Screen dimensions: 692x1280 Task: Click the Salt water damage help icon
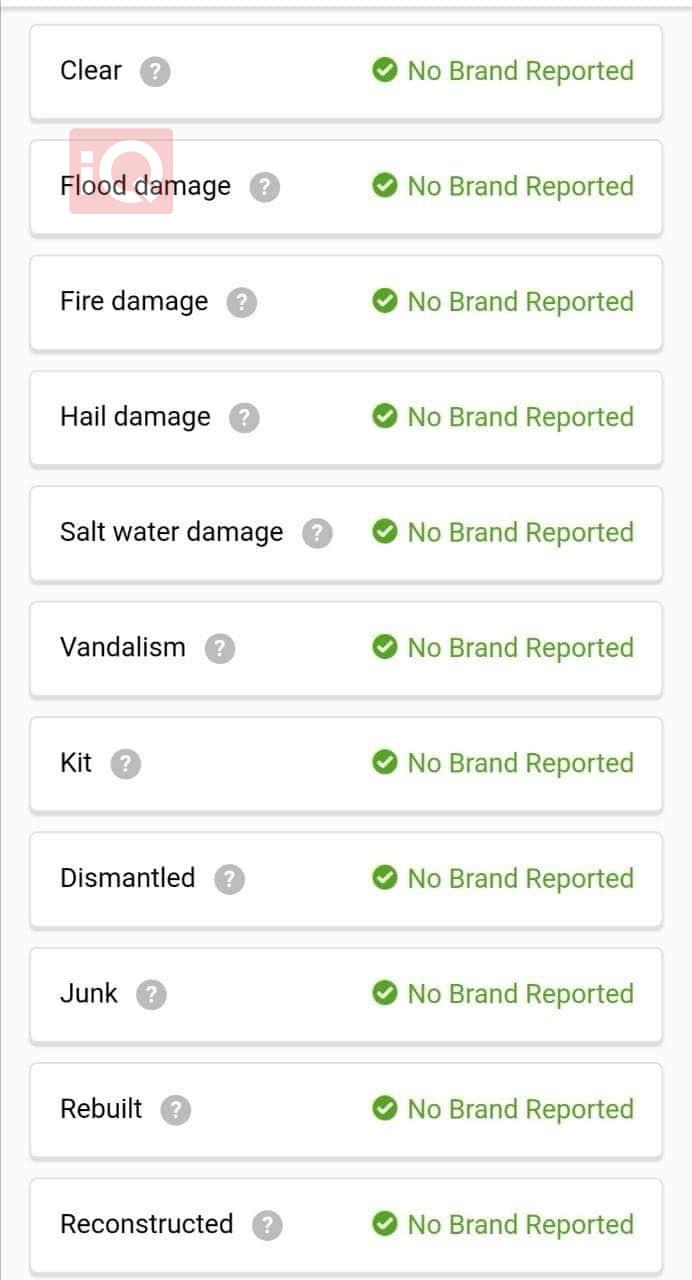pyautogui.click(x=317, y=533)
